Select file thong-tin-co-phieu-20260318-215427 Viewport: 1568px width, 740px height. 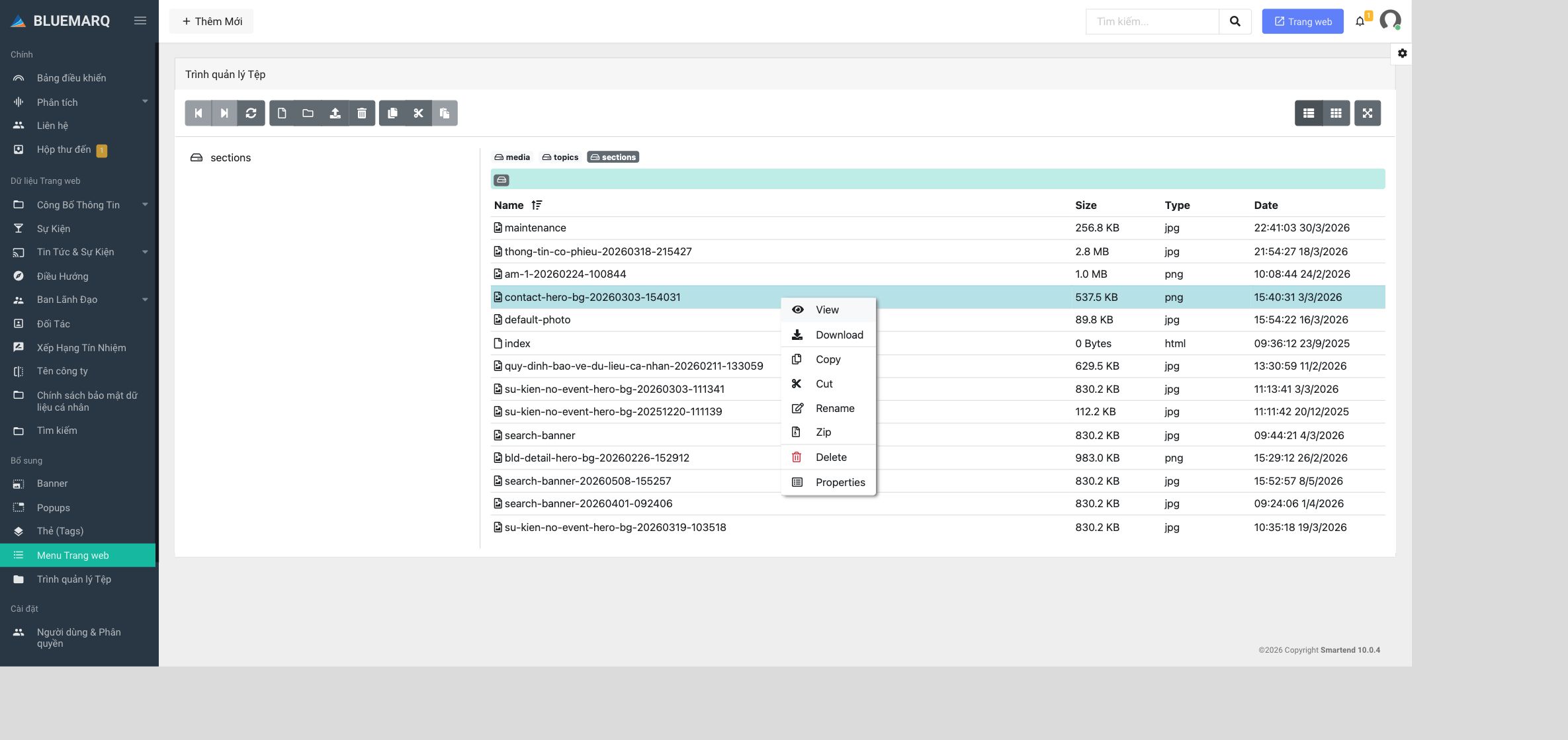[x=938, y=251]
